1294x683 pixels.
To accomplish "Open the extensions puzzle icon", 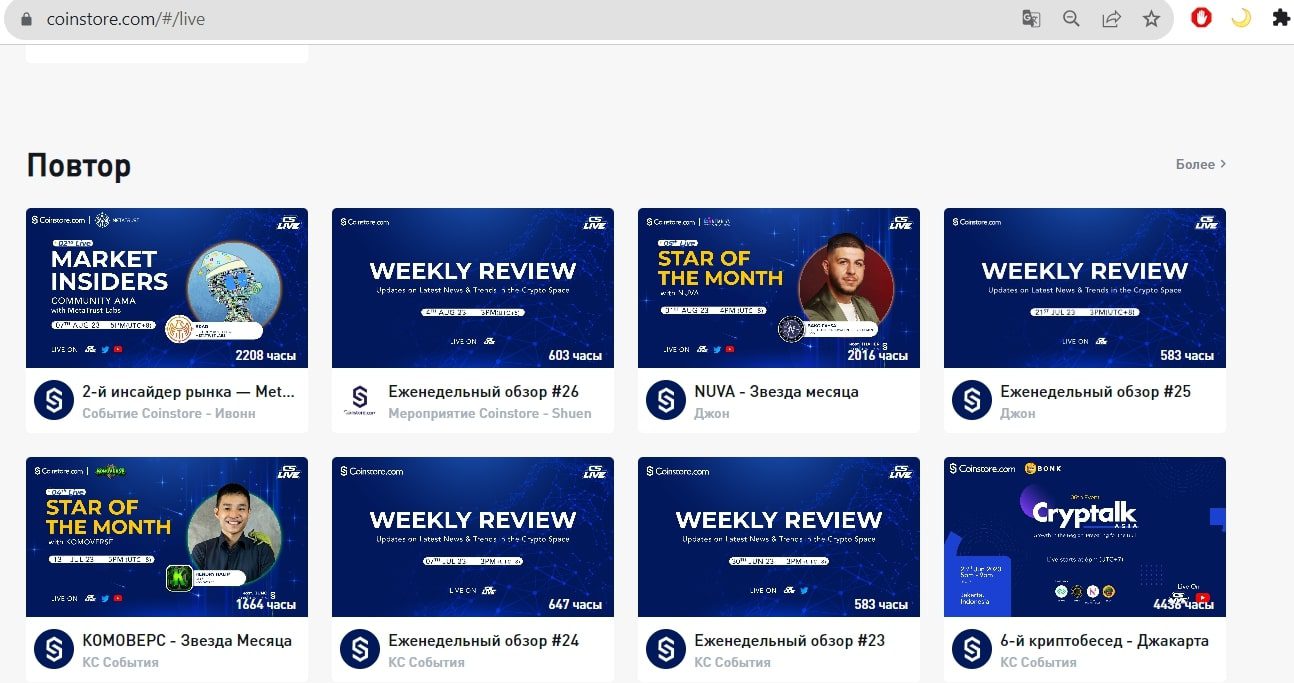I will (1280, 18).
